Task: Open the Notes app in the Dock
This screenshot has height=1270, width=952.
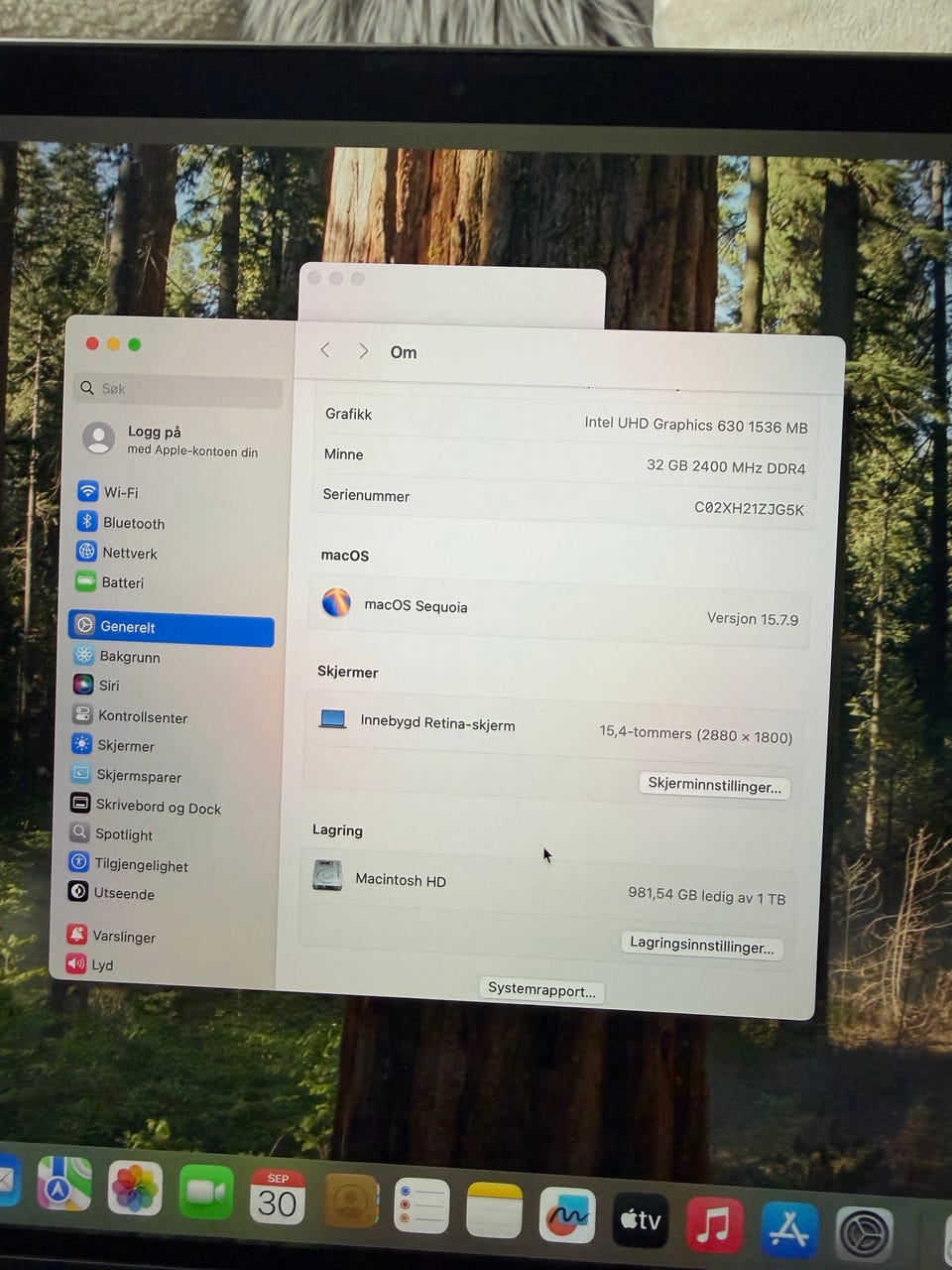Action: pos(495,1210)
